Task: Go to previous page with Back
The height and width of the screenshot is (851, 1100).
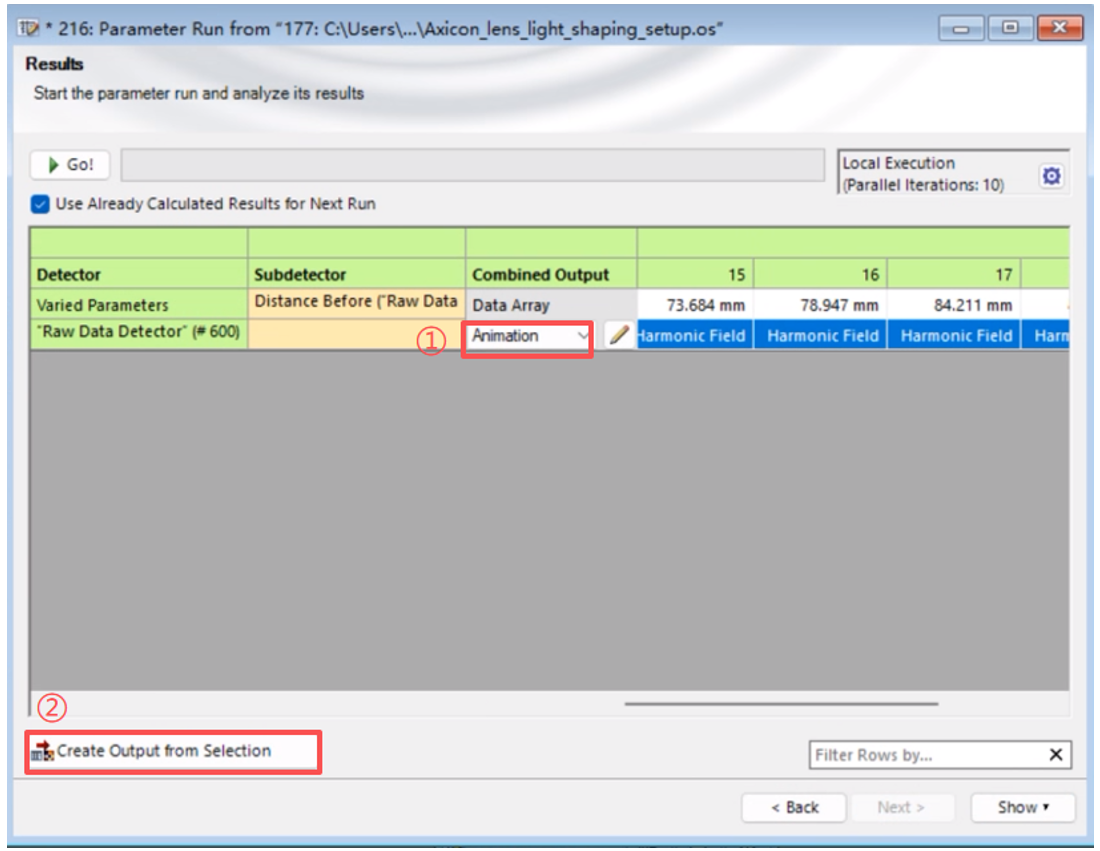Action: coord(794,807)
